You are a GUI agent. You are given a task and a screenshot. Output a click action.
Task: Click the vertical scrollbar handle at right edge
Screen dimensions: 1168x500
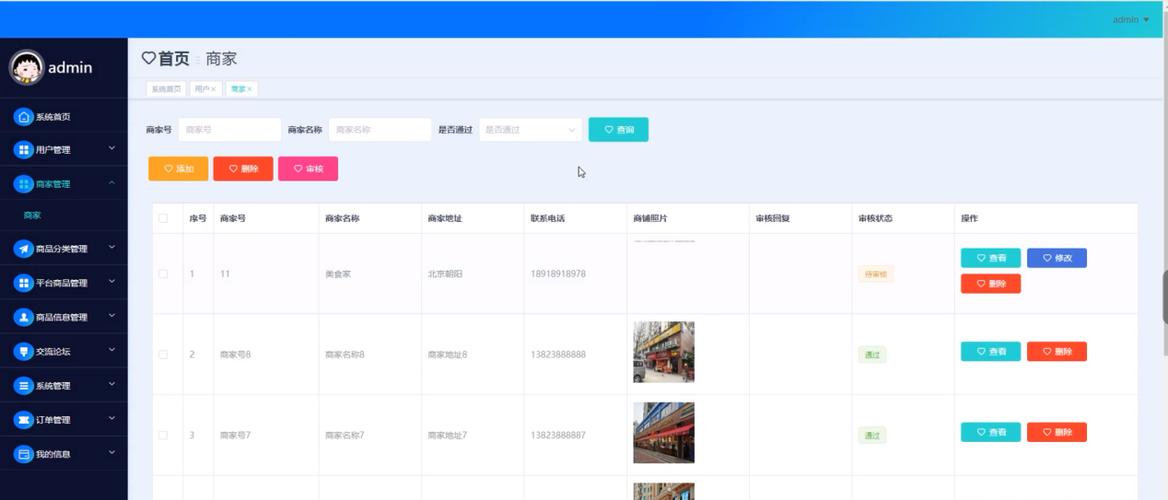tap(1165, 297)
